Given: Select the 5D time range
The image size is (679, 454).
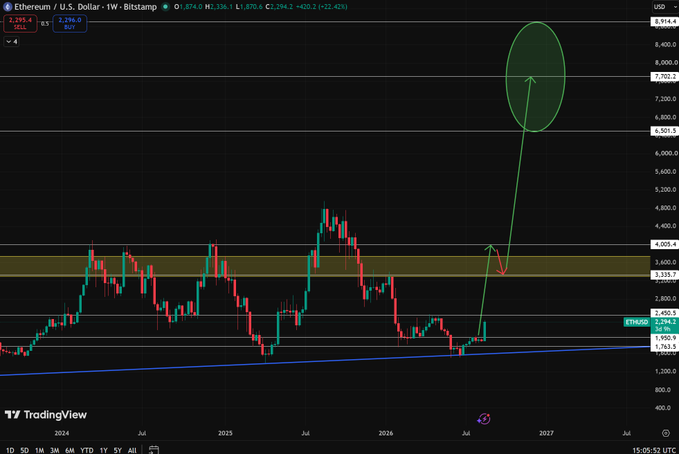Looking at the screenshot, I should 25,451.
